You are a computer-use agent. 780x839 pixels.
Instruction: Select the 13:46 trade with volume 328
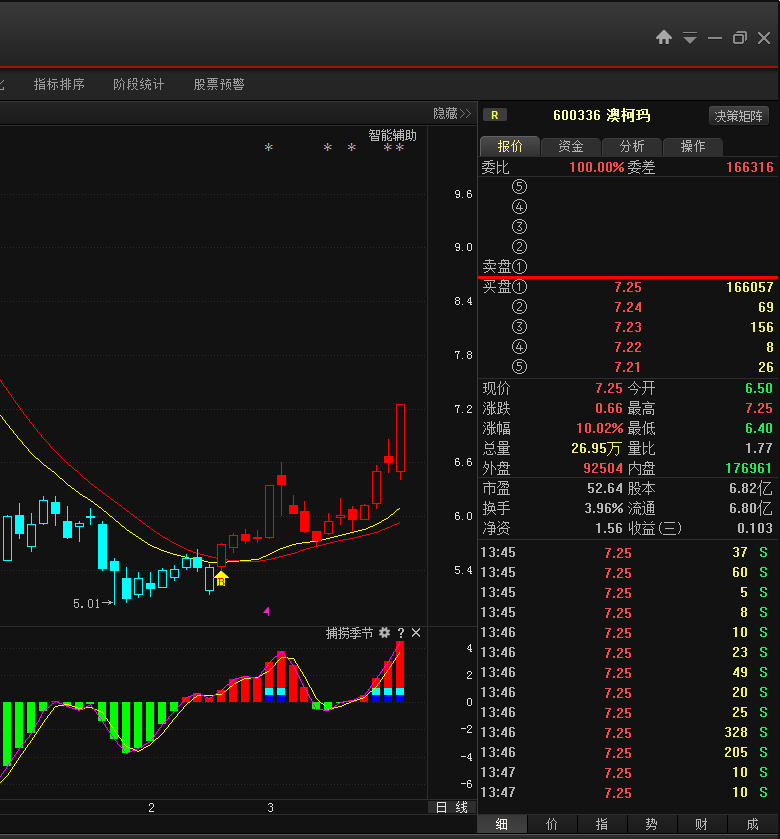tap(625, 733)
